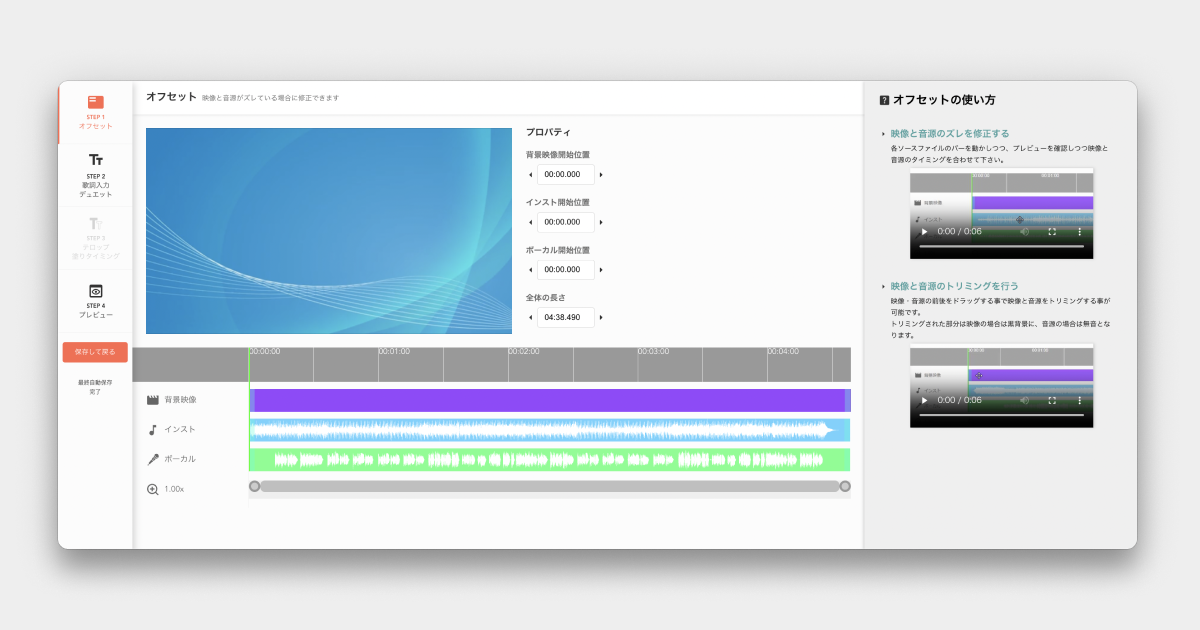This screenshot has height=630, width=1200.
Task: Increase the vocal start position
Action: point(601,270)
